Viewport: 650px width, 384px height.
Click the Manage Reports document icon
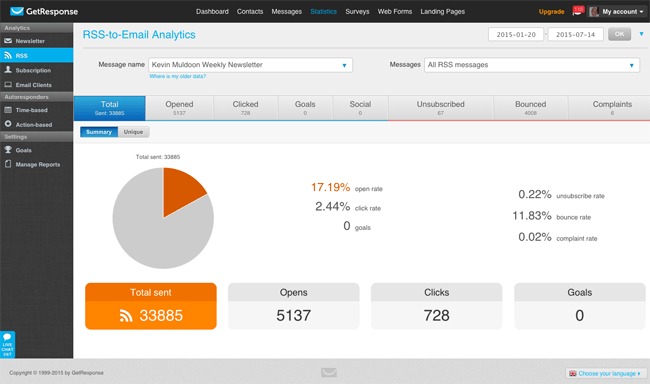click(x=8, y=164)
